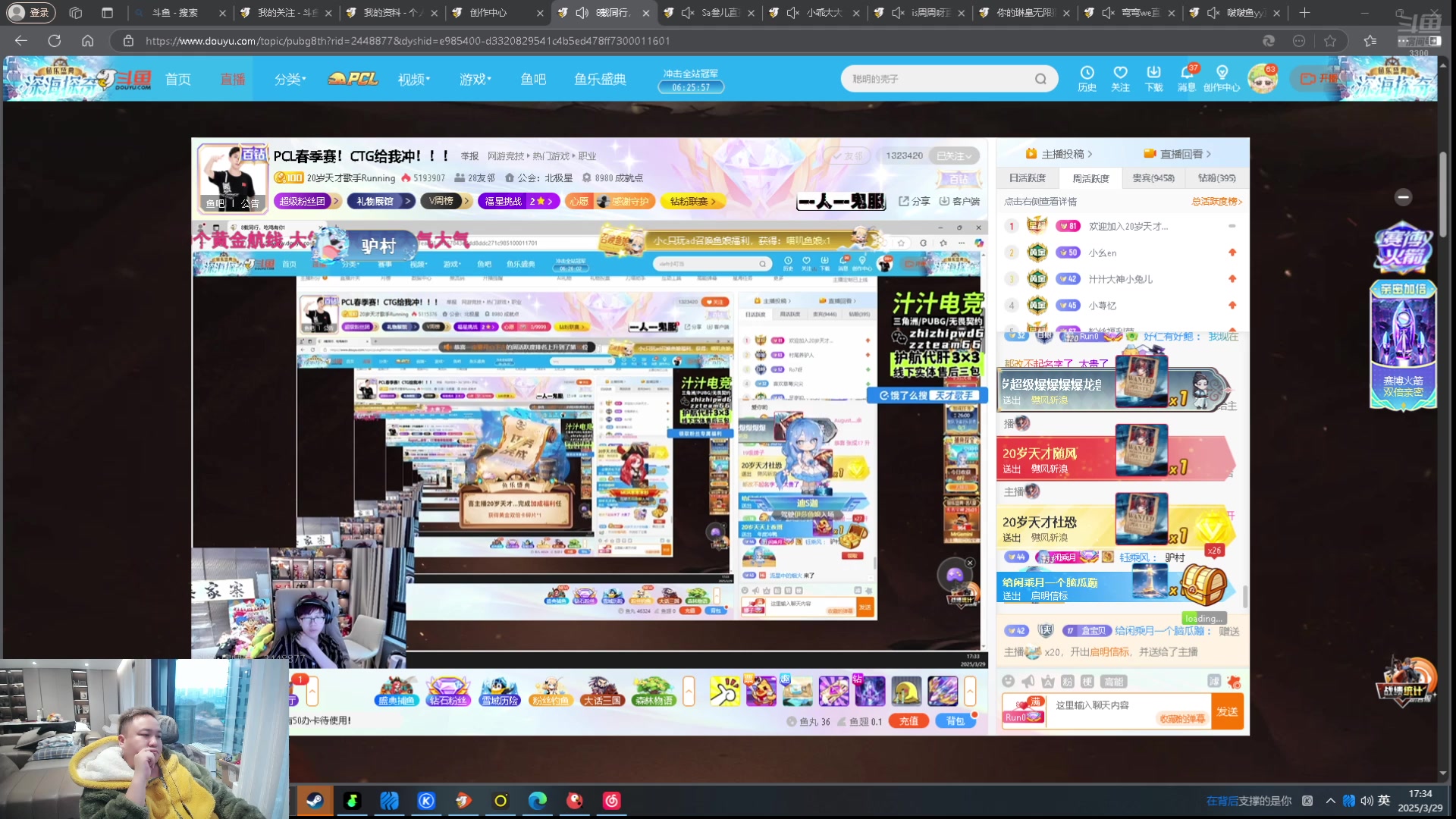The image size is (1456, 819).
Task: Open the 雪域历险 activity icon
Action: click(500, 691)
